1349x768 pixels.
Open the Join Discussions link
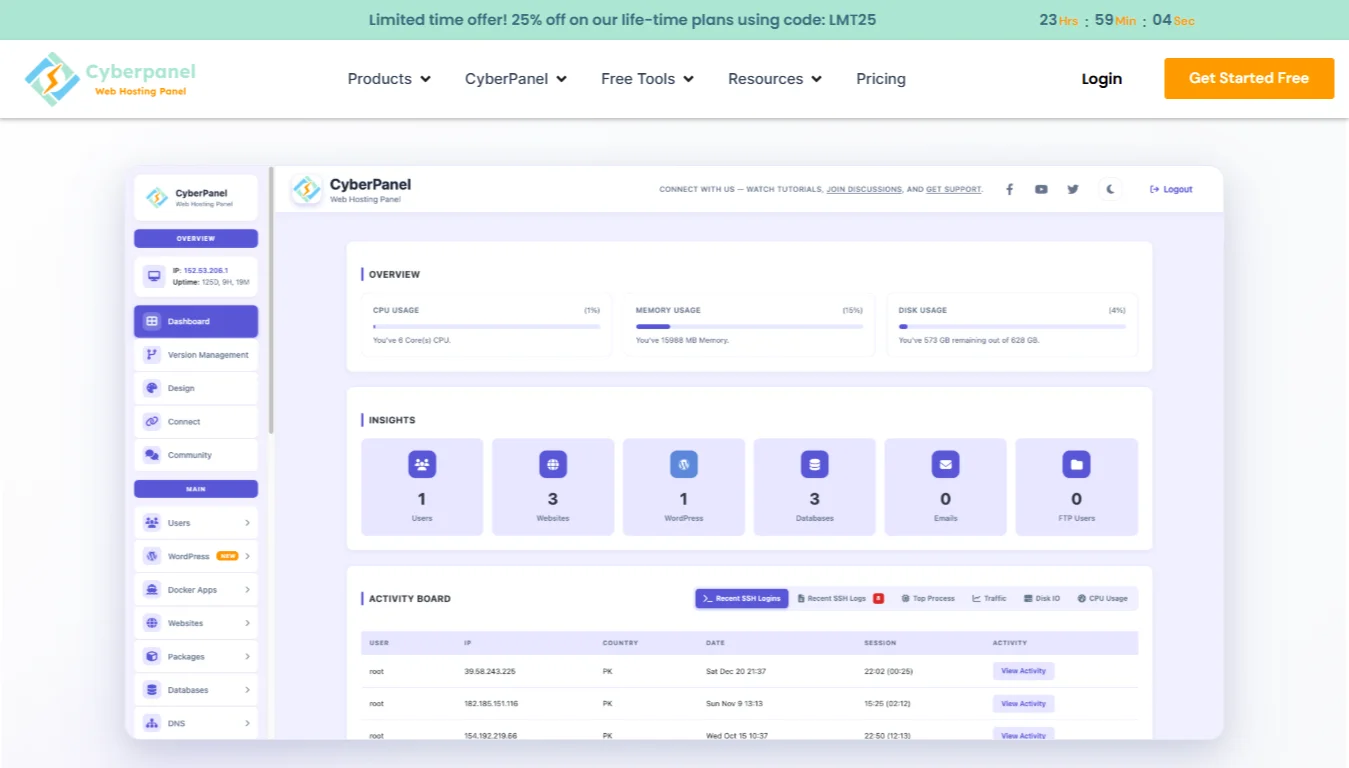864,189
